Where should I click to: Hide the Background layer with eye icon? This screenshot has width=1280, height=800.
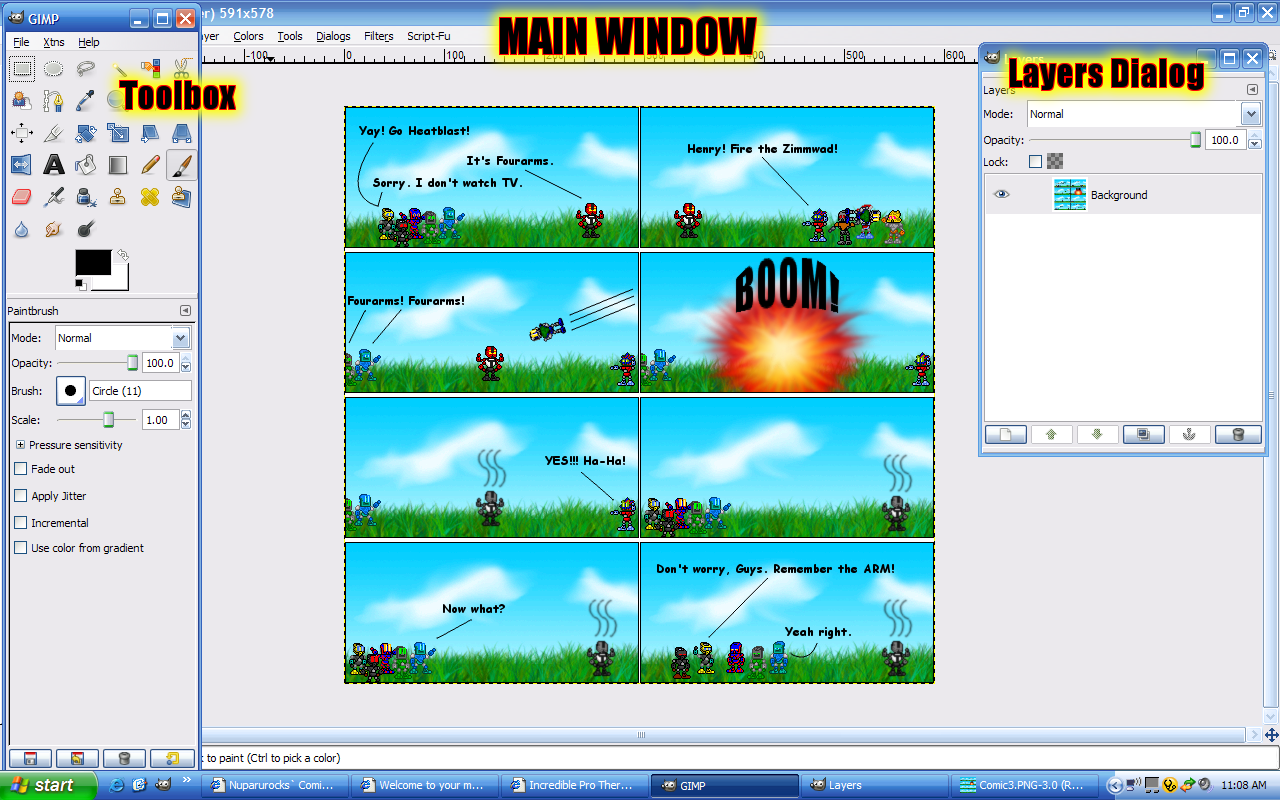[x=1001, y=195]
